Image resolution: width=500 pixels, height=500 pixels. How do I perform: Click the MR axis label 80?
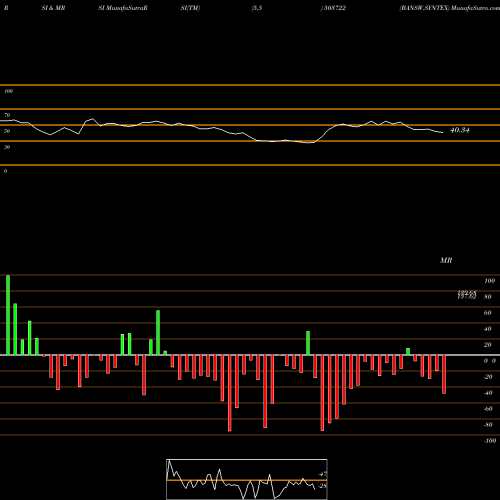(488, 297)
